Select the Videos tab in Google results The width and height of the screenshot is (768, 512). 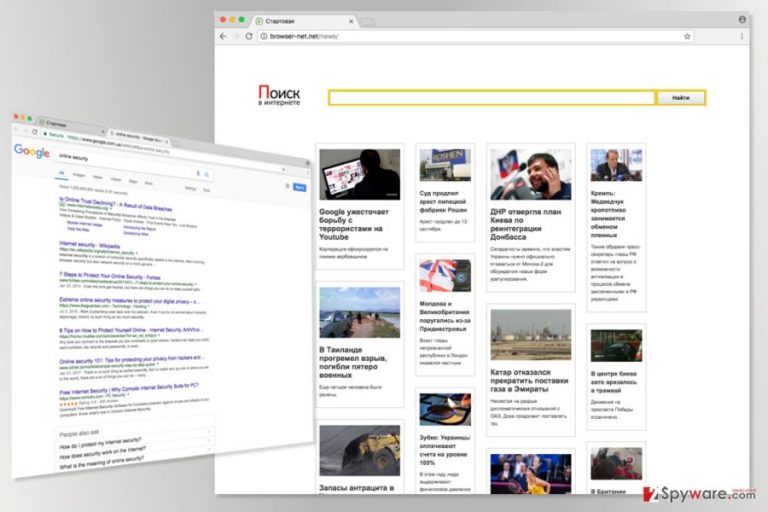[116, 179]
